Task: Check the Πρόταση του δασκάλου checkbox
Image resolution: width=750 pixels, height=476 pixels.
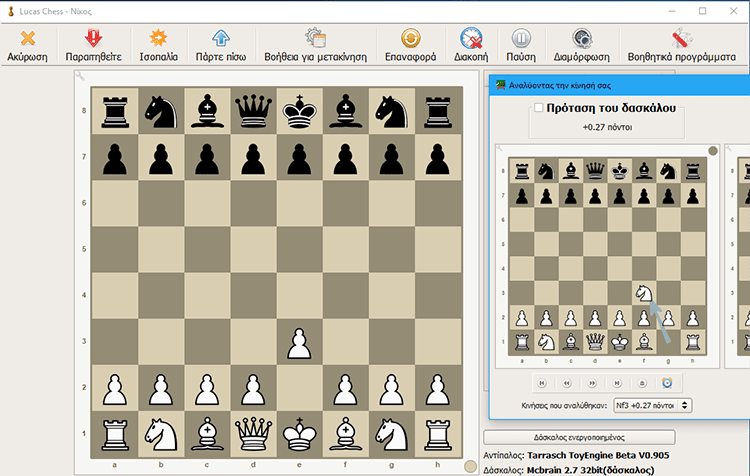Action: tap(539, 108)
